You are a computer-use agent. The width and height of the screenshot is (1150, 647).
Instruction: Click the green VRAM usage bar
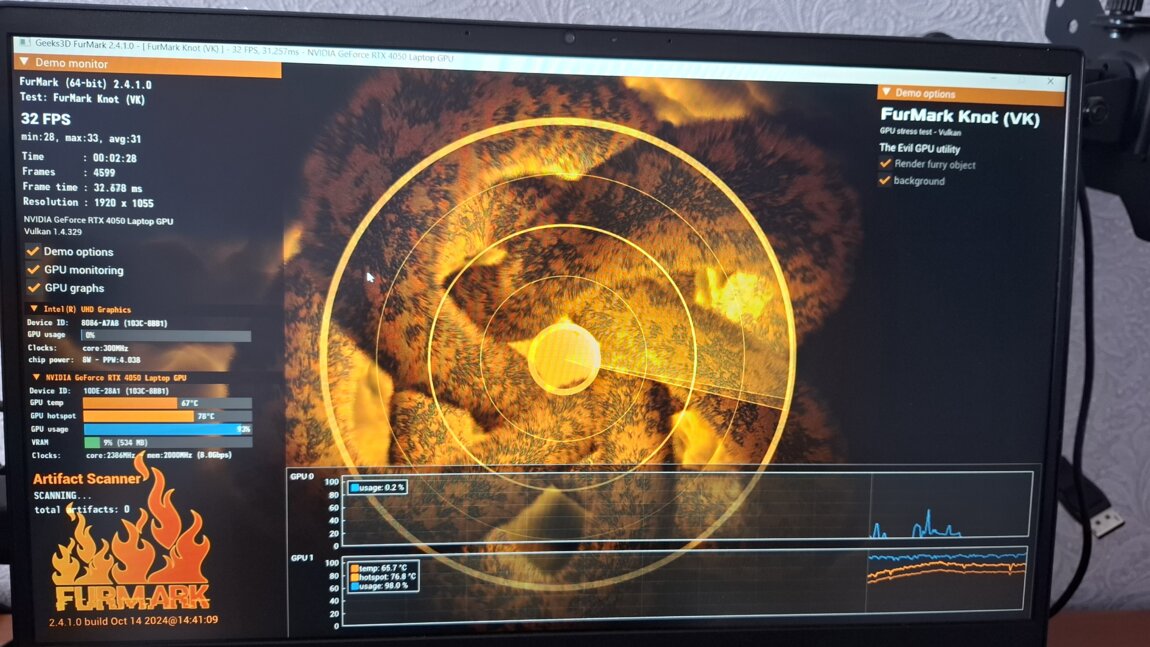(92, 442)
